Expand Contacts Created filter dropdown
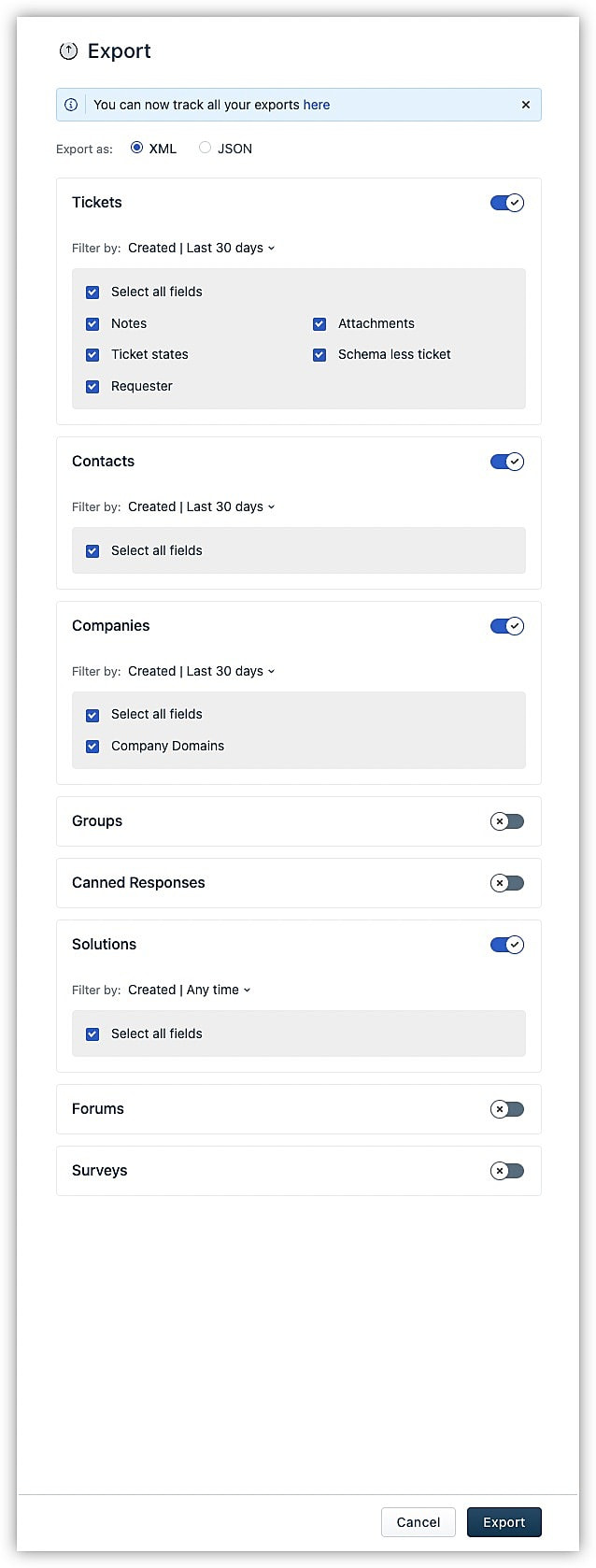This screenshot has height=1568, width=596. [202, 506]
